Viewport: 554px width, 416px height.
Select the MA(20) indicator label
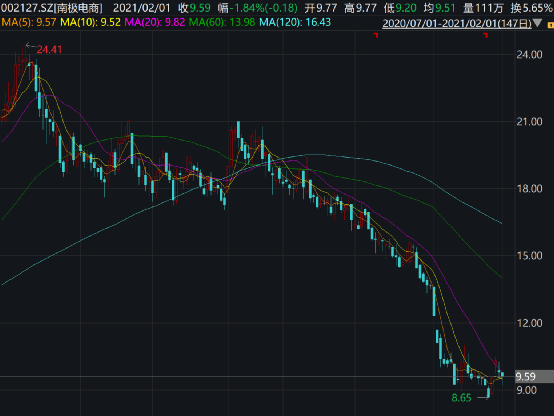155,22
